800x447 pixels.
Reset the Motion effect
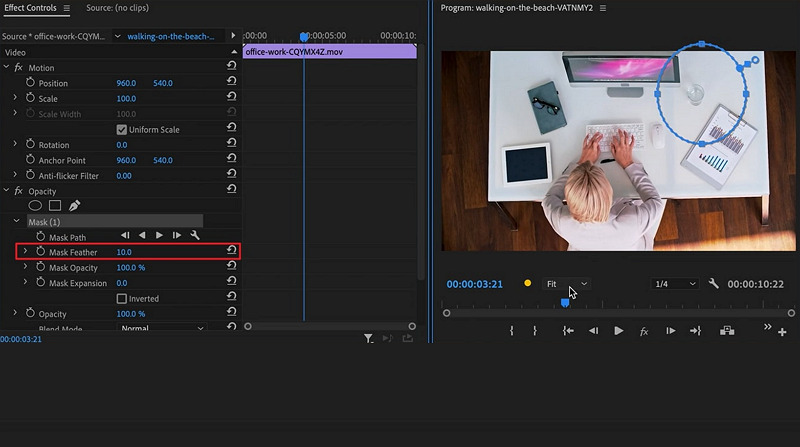(232, 65)
